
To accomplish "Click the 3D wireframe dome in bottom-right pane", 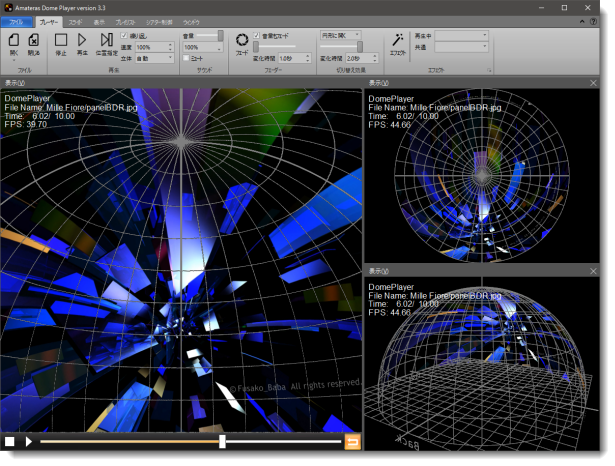I will coord(482,369).
